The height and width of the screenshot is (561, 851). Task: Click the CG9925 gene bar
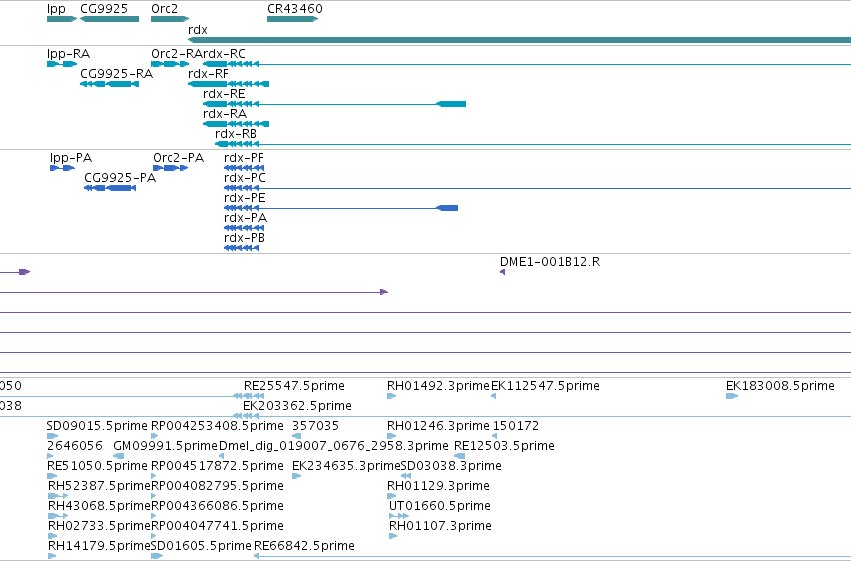pos(110,19)
